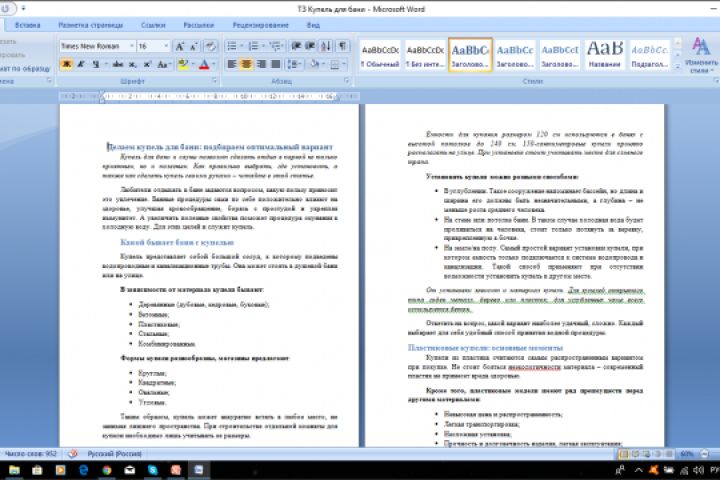Open the highlight color dropdown arrow
Screen dimensions: 720x480
coord(192,64)
